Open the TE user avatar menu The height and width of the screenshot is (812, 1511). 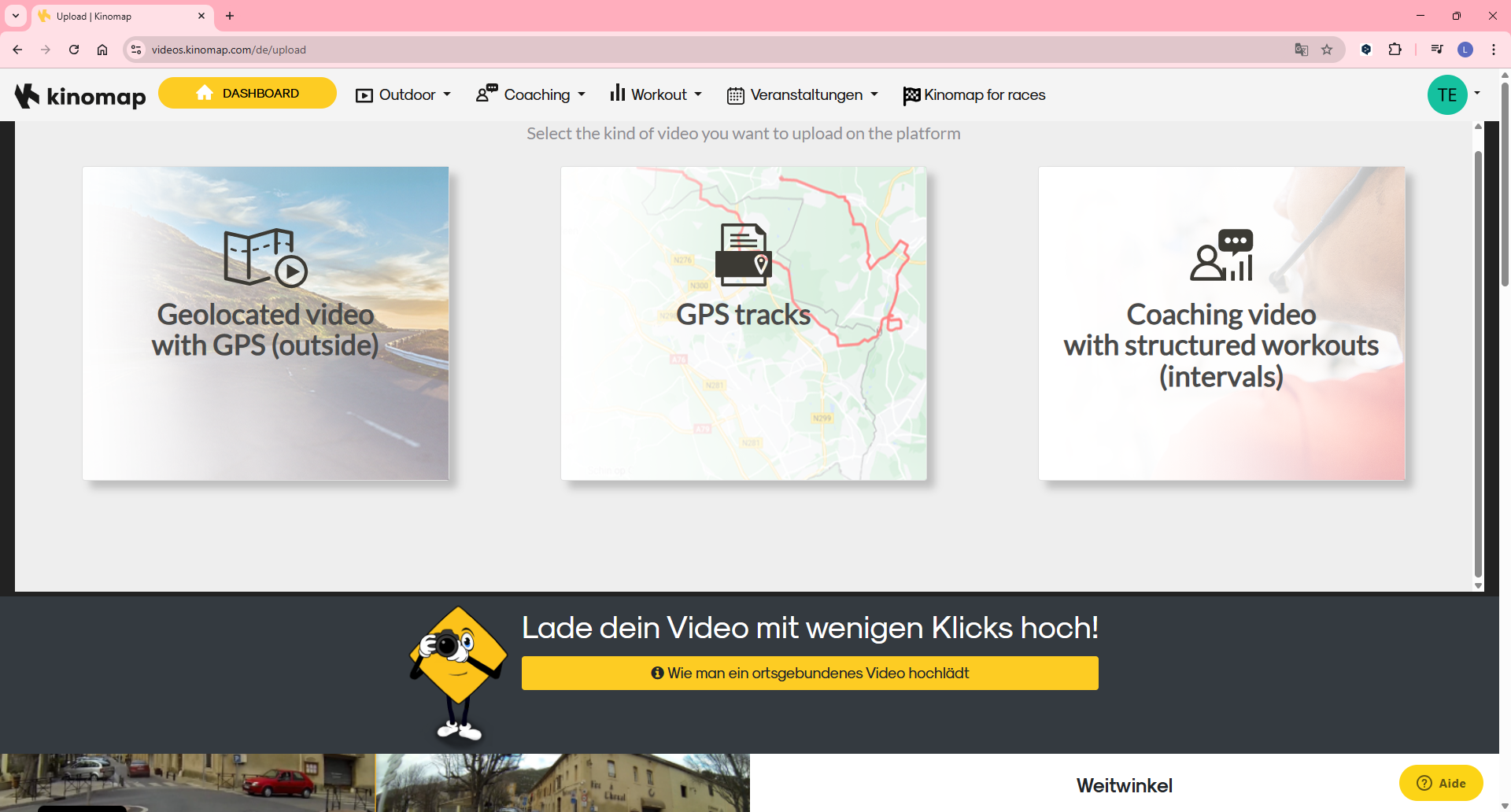tap(1447, 95)
